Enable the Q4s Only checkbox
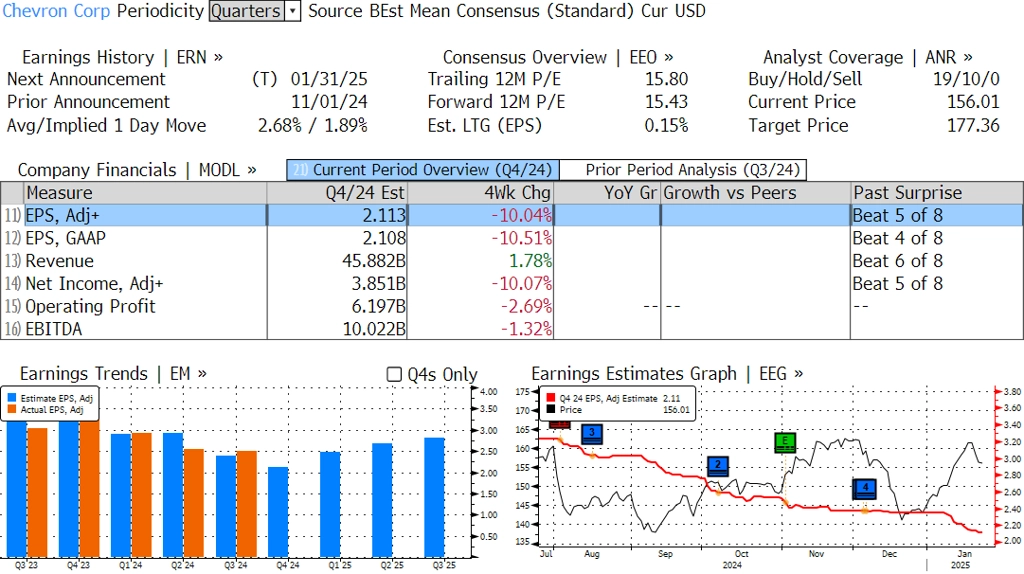Viewport: 1024px width, 574px height. [394, 374]
